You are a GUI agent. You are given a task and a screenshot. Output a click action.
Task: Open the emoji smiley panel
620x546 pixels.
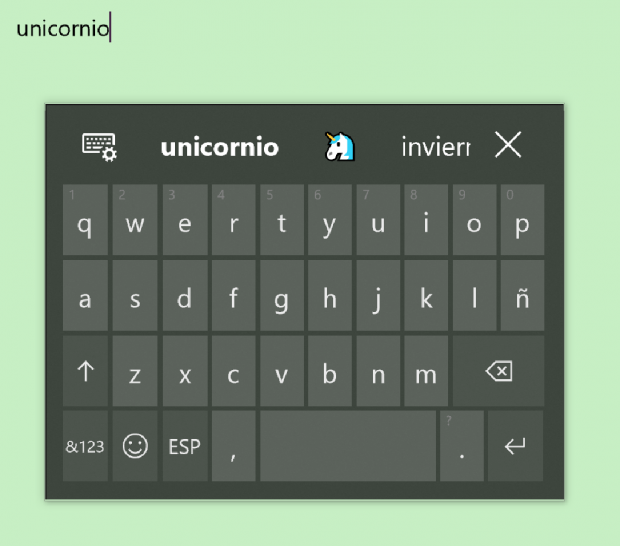coord(135,446)
